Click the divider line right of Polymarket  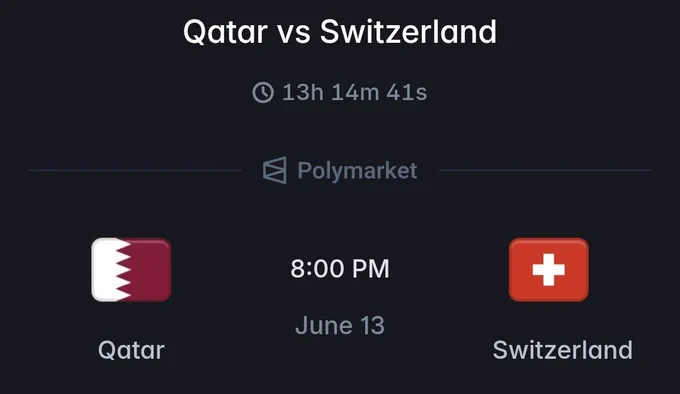(545, 170)
